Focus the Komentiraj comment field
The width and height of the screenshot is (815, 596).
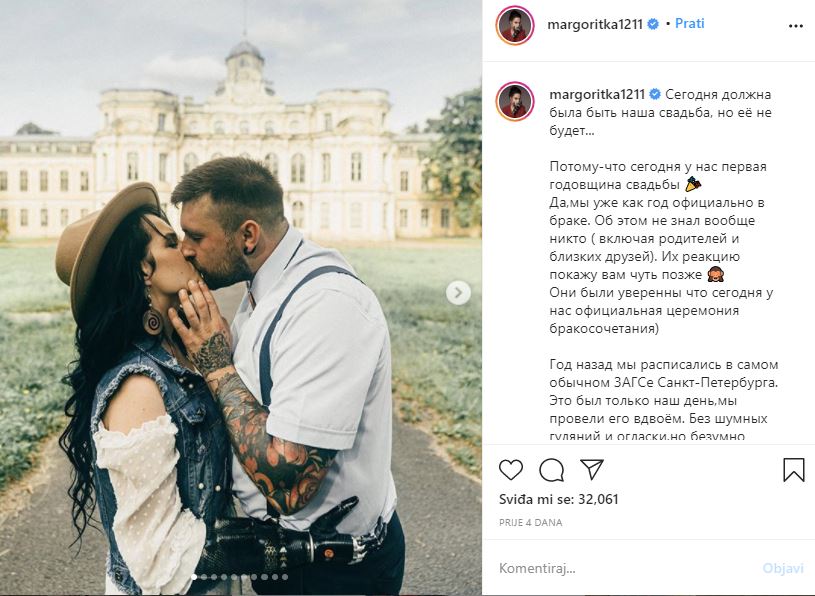pos(624,568)
